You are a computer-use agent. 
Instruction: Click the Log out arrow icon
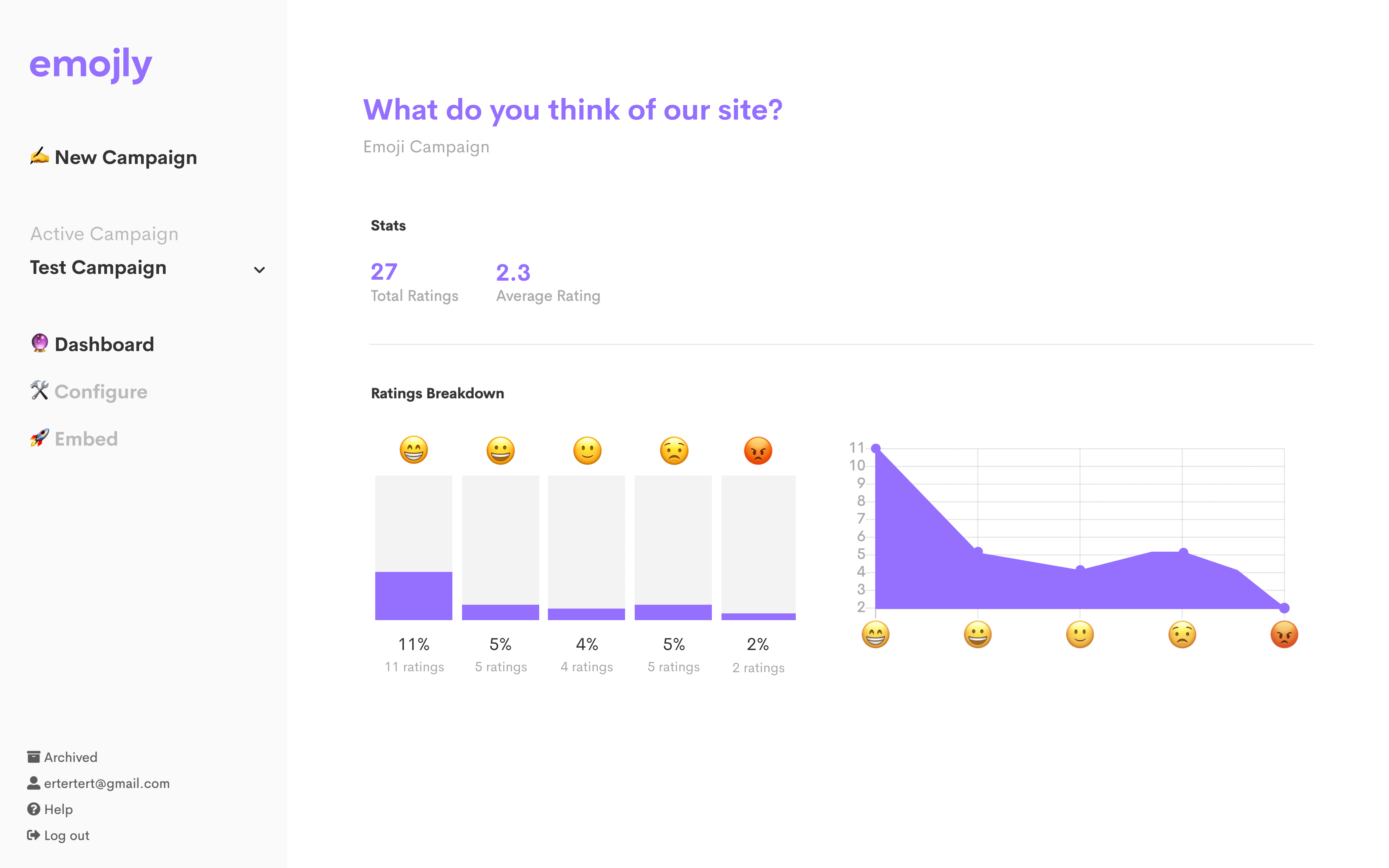click(33, 835)
